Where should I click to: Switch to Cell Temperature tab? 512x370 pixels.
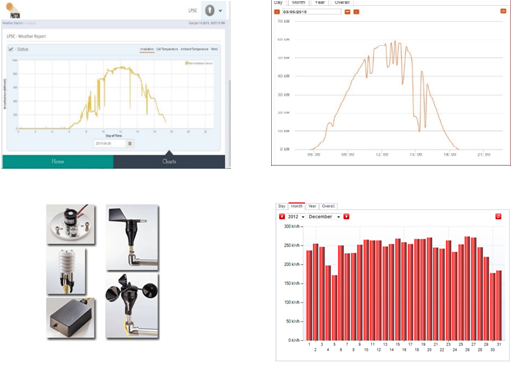[167, 49]
